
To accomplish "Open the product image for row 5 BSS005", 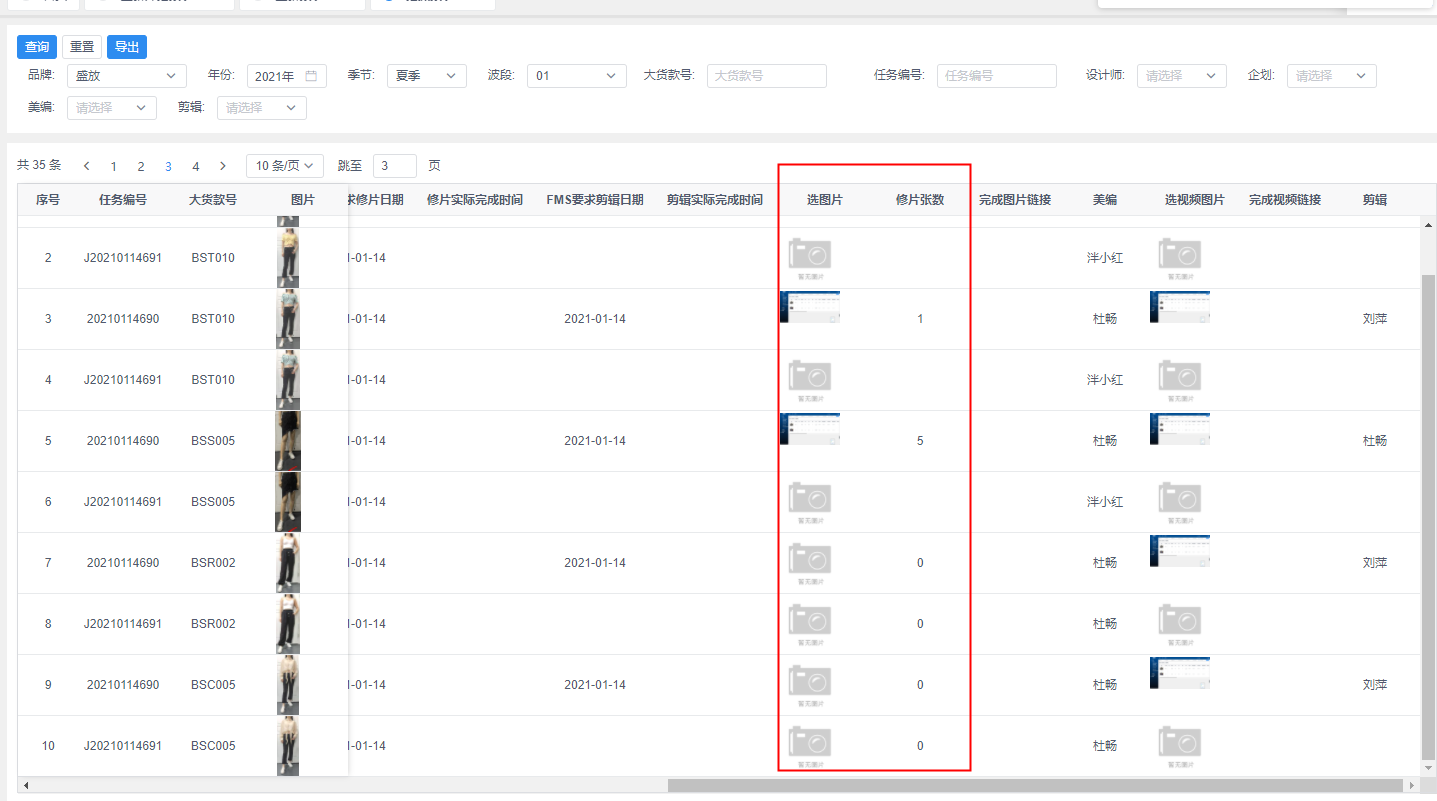I will tap(288, 441).
